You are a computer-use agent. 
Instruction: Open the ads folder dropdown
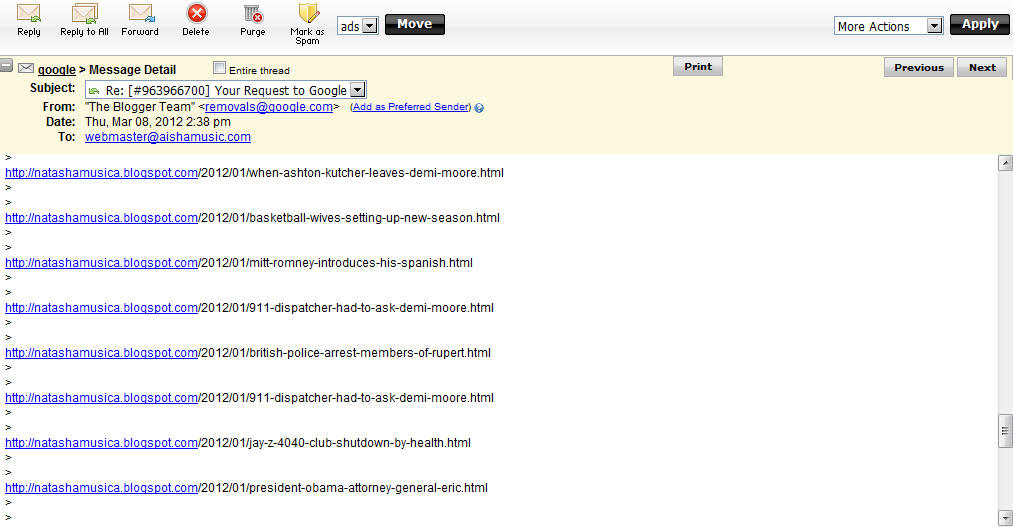(x=358, y=26)
